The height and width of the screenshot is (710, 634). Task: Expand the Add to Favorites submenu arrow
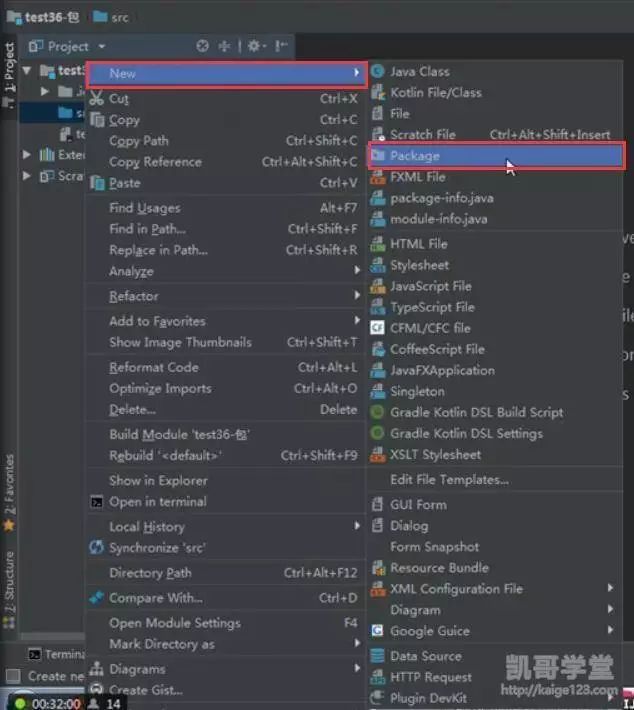coord(357,320)
